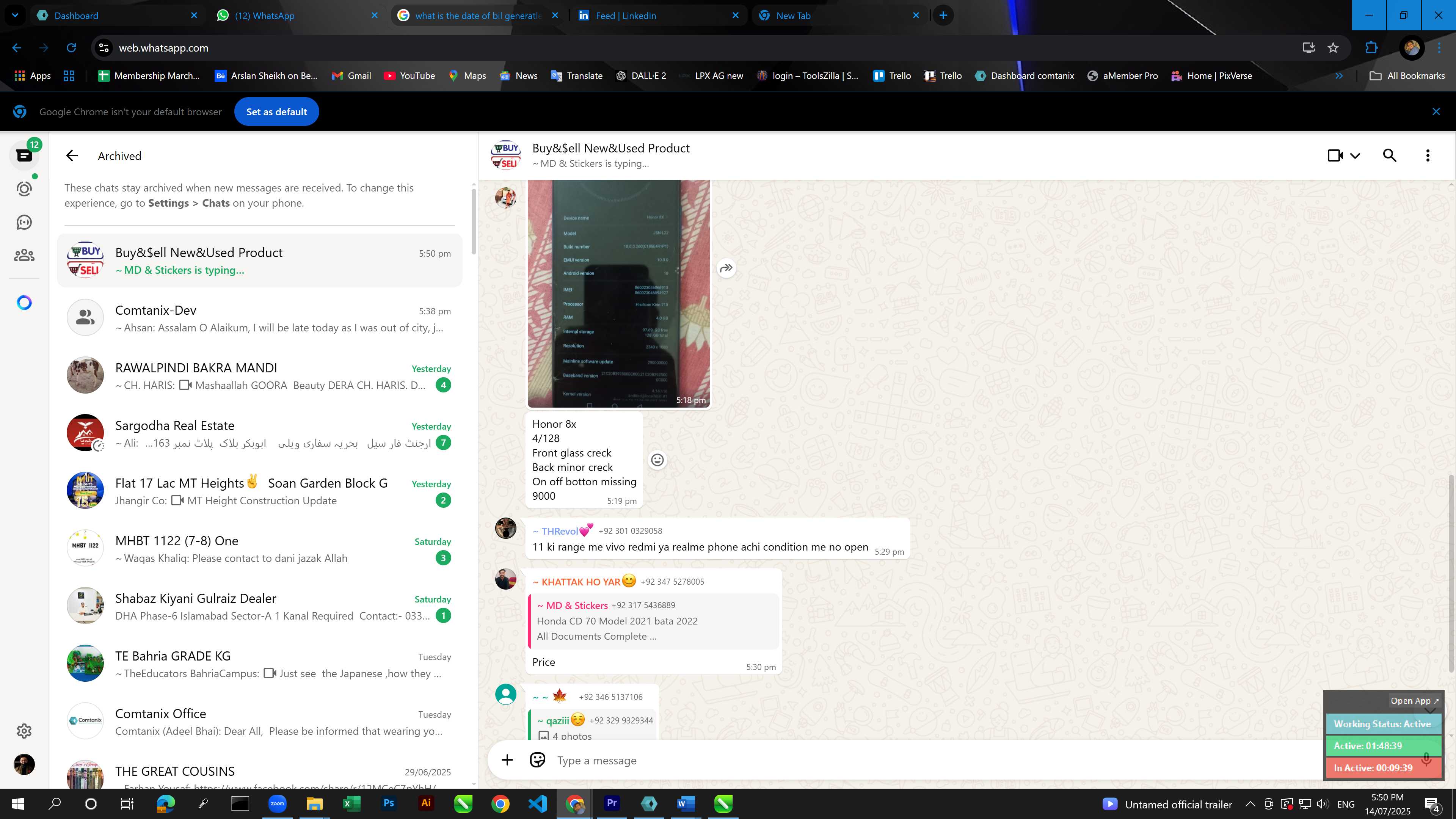Open Excel from the taskbar
The width and height of the screenshot is (1456, 819).
[351, 804]
